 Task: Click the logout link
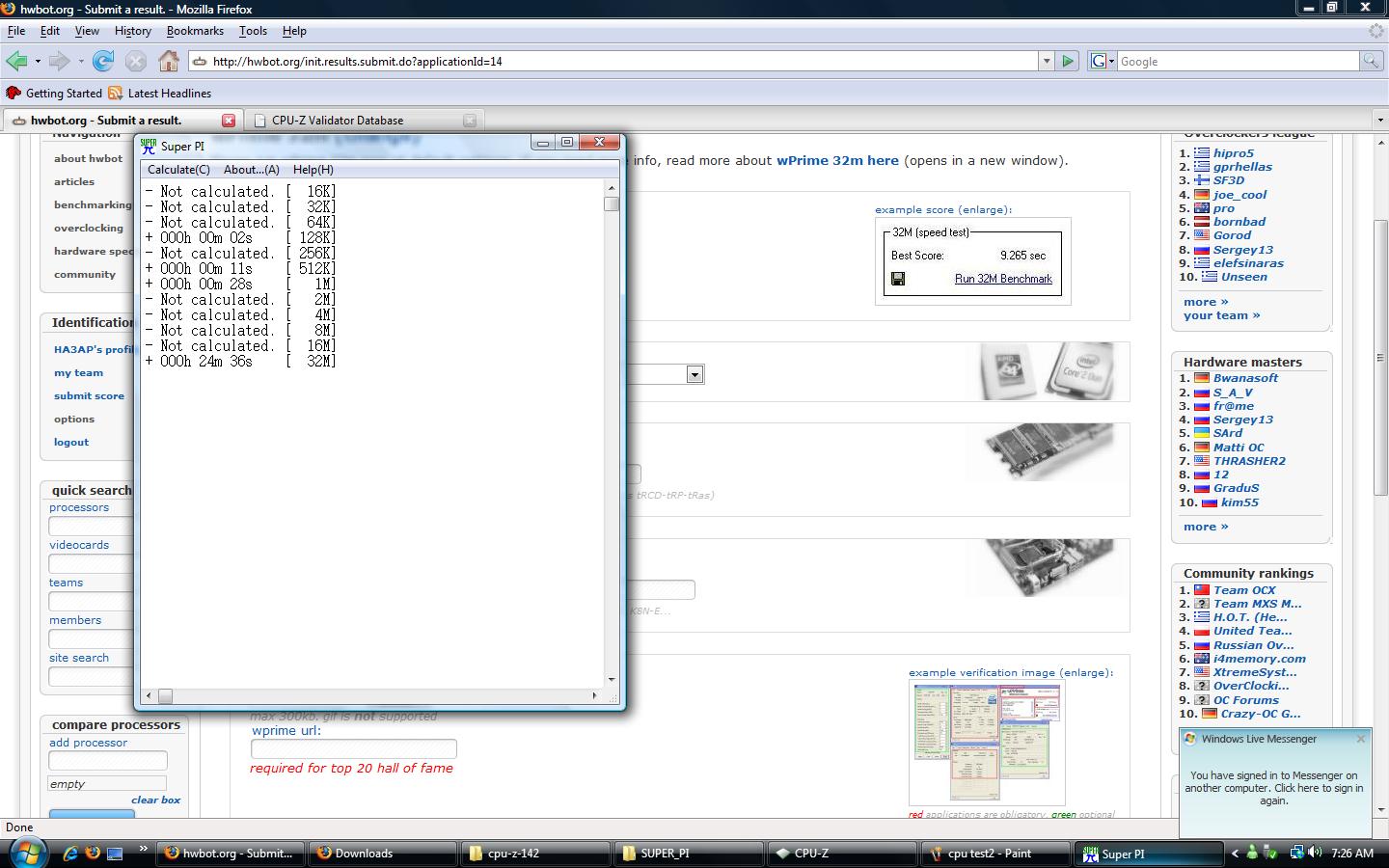coord(71,442)
